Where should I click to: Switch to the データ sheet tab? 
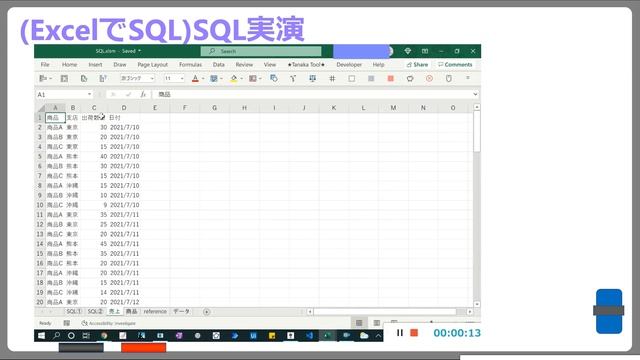coord(181,311)
